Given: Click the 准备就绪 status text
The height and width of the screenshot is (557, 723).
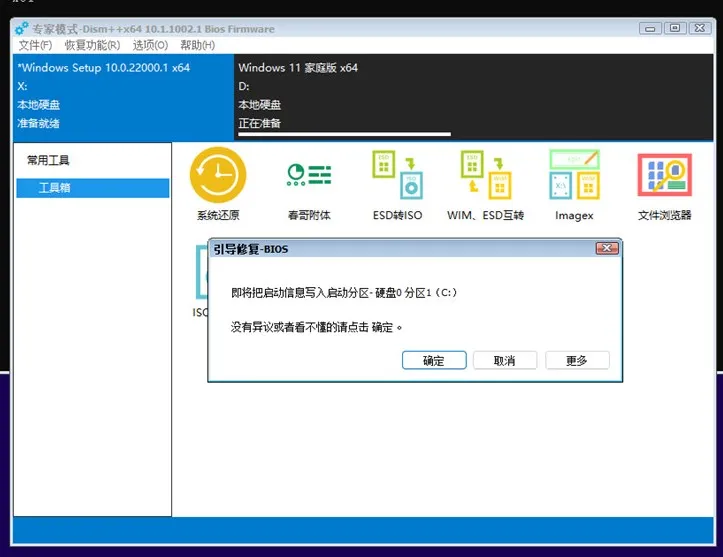Looking at the screenshot, I should coord(39,124).
